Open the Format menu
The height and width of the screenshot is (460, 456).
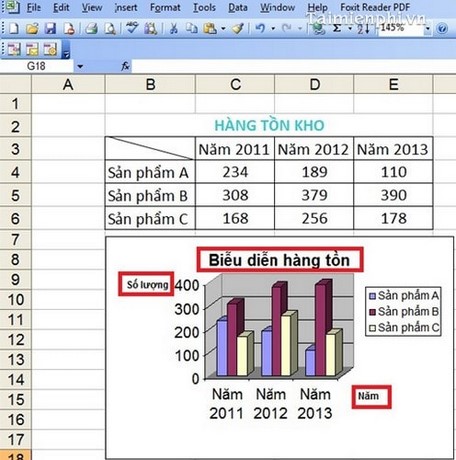165,7
